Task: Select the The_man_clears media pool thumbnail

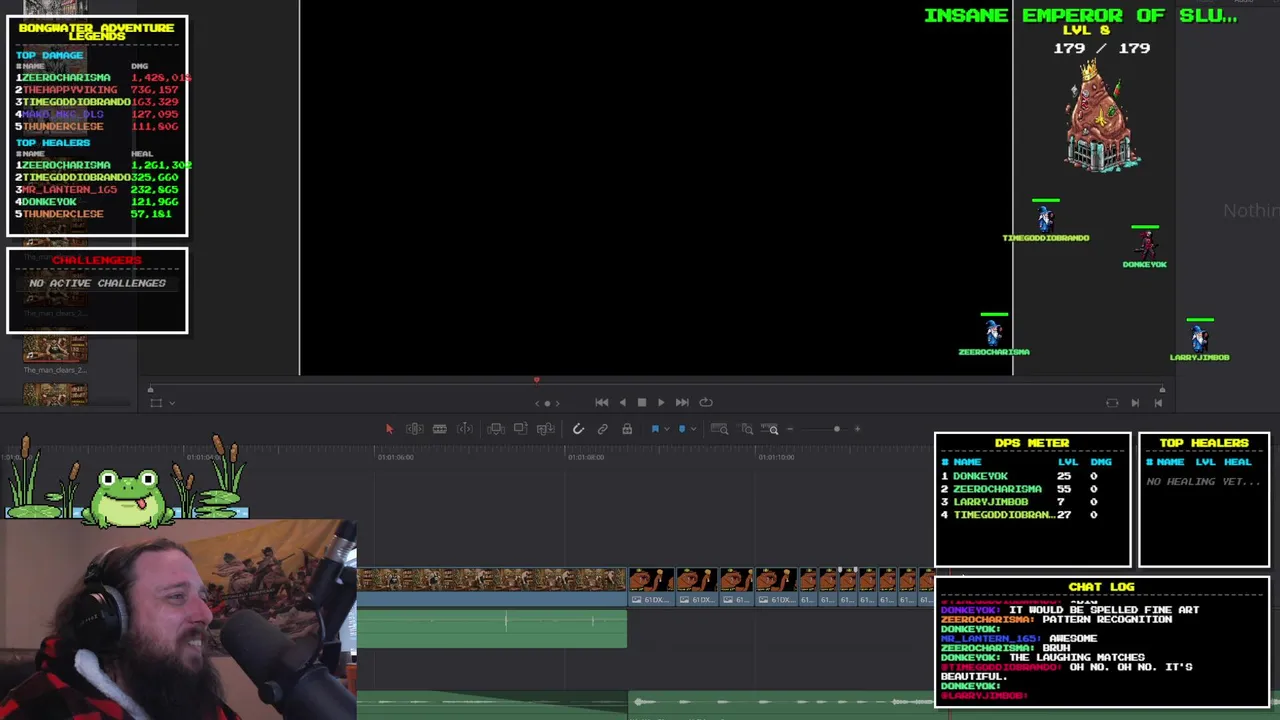Action: 55,348
